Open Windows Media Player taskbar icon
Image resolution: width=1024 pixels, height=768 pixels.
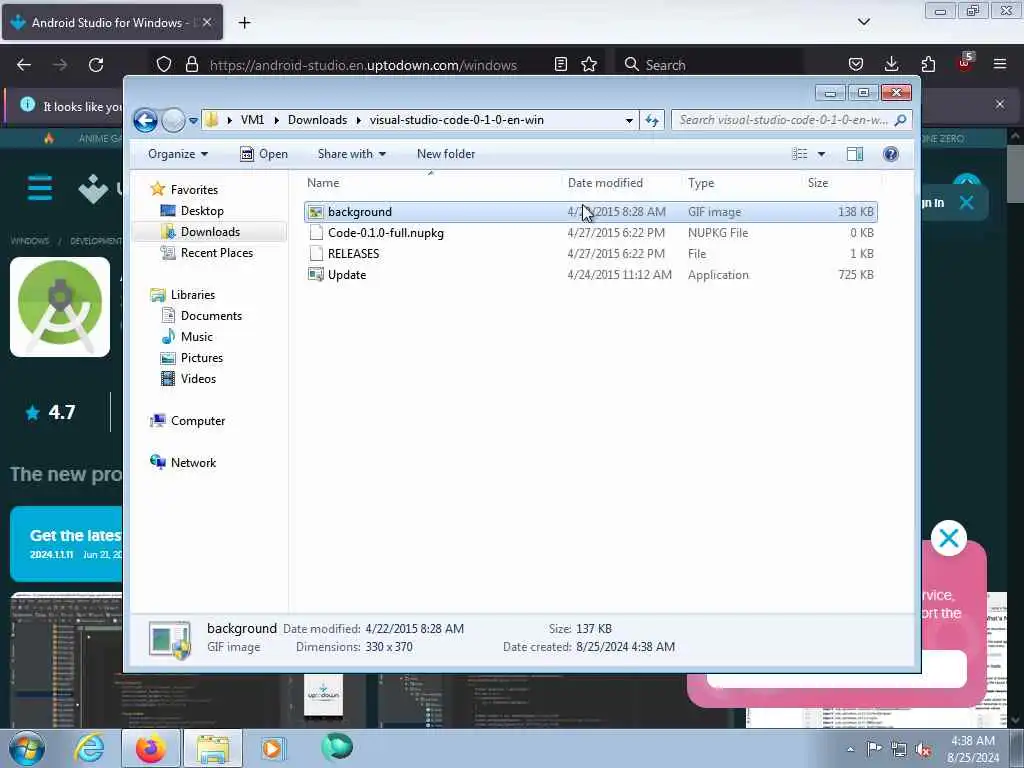click(x=272, y=748)
